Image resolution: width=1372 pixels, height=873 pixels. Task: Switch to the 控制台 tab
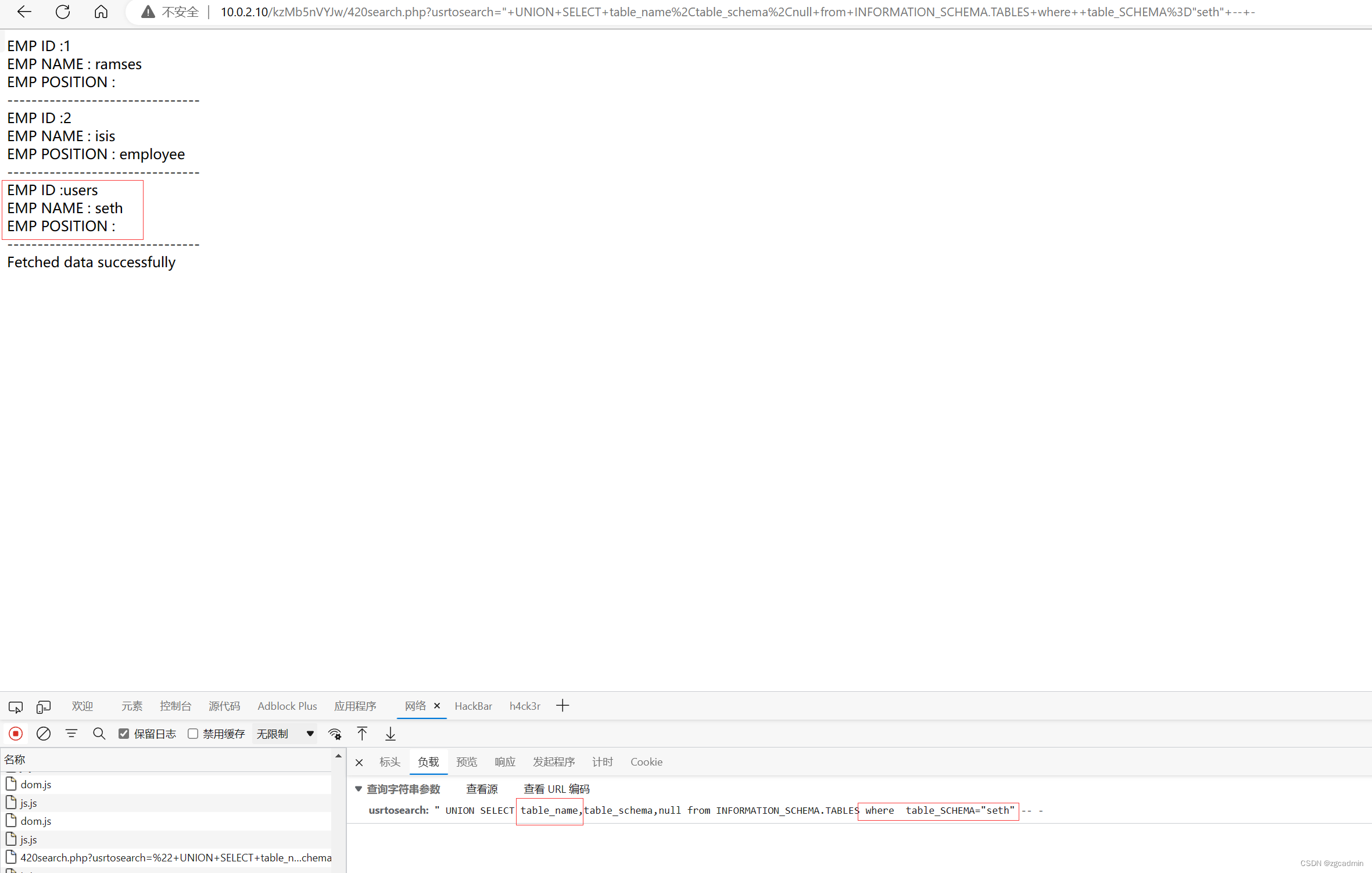[175, 706]
